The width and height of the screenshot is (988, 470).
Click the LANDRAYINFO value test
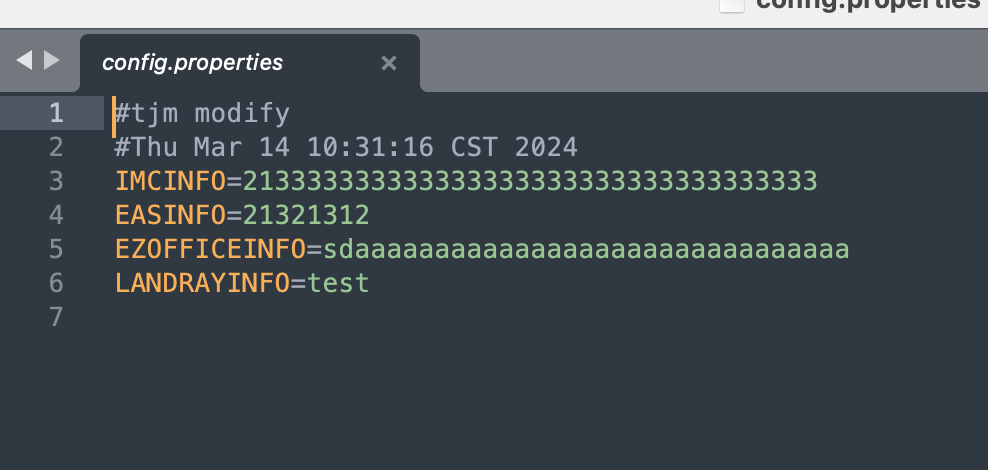click(338, 284)
